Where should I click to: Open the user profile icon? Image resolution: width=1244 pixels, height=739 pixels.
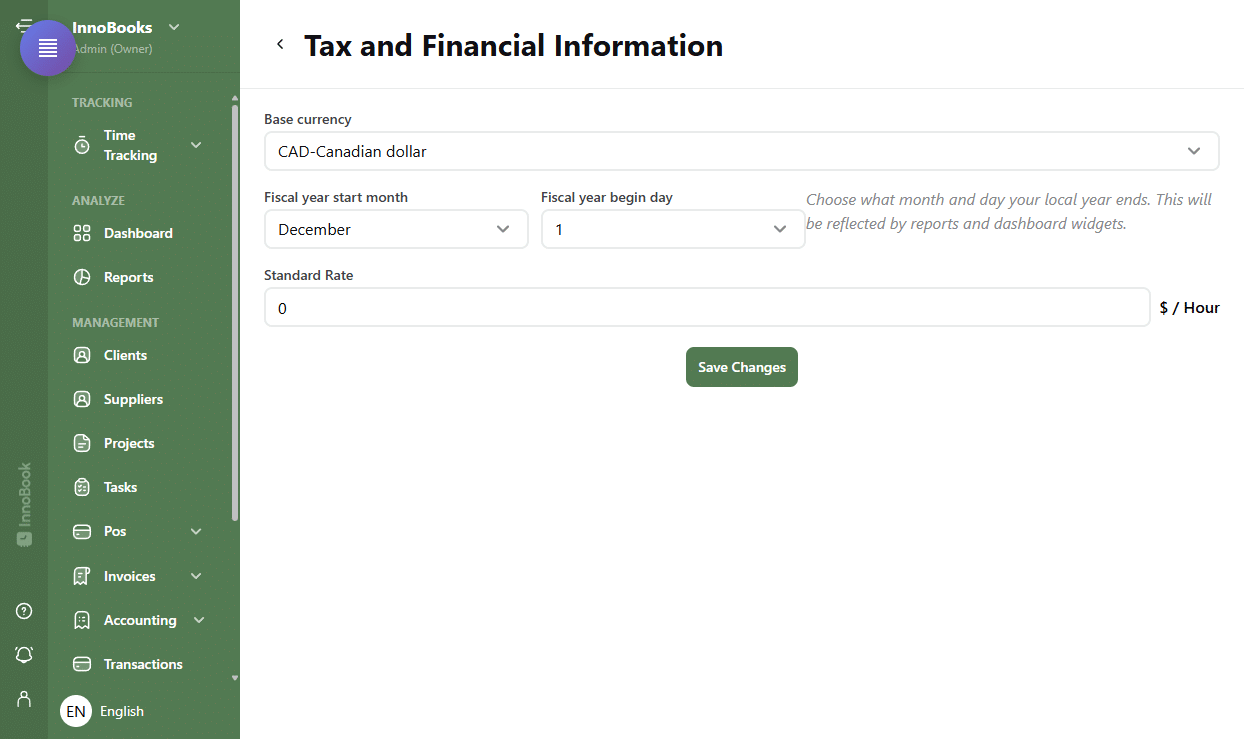click(x=24, y=698)
